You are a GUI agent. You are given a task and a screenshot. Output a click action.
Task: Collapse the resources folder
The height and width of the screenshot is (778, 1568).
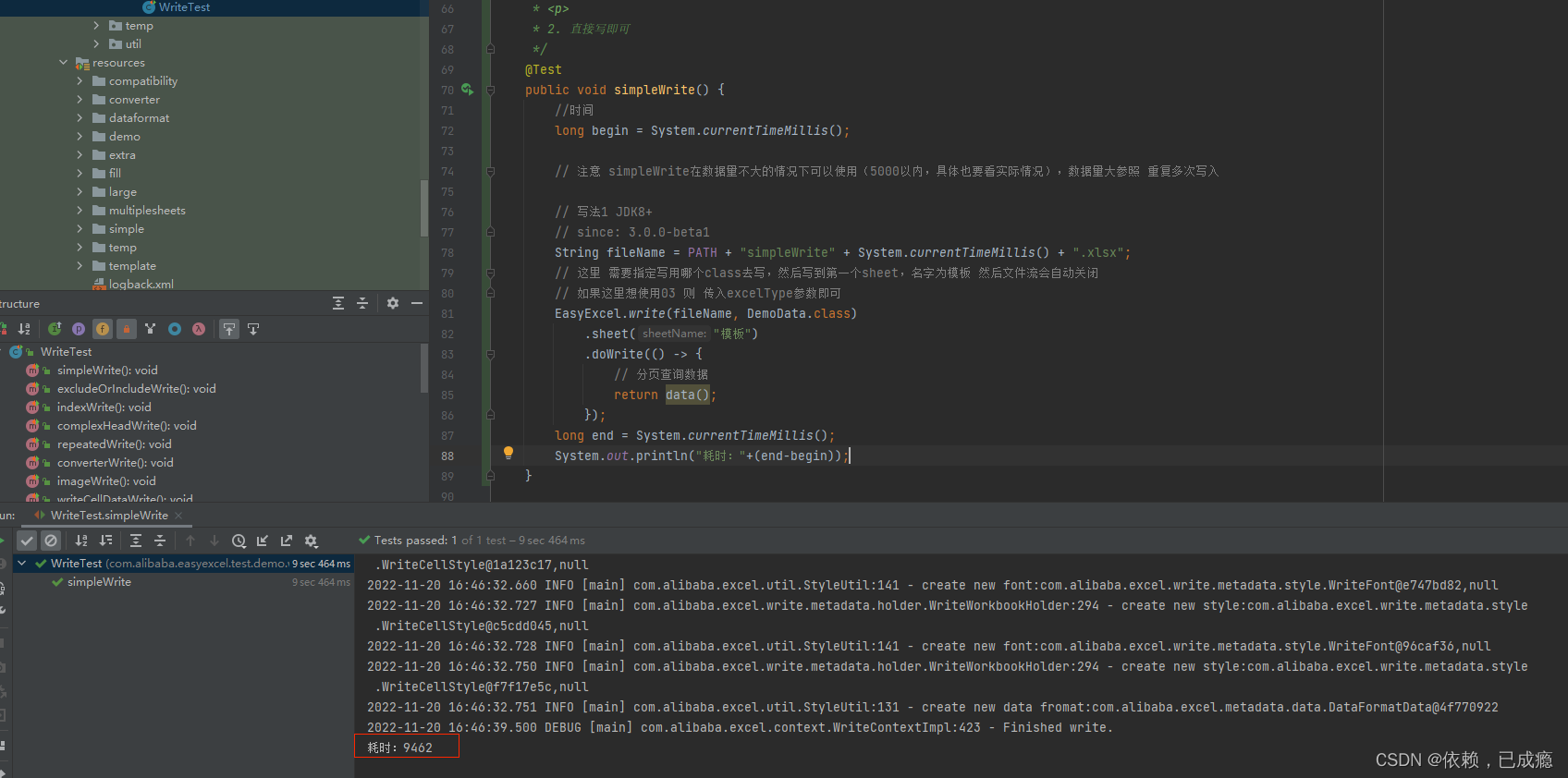(x=64, y=63)
